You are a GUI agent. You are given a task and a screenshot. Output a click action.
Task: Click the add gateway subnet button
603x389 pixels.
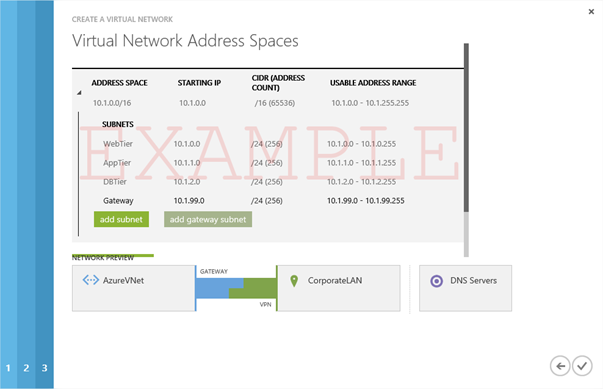[208, 219]
